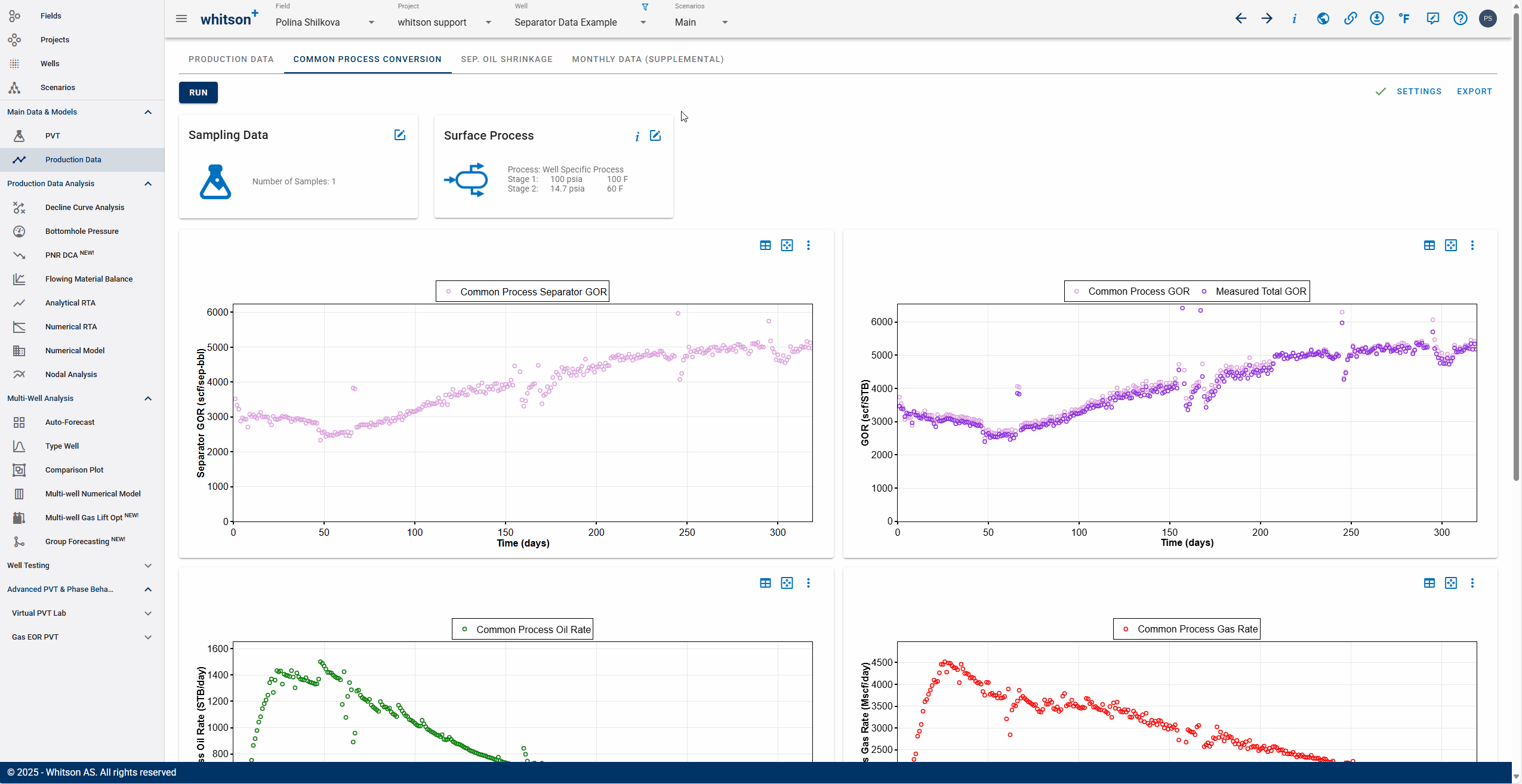This screenshot has height=784, width=1522.
Task: Expand the Well Testing section
Action: (x=148, y=565)
